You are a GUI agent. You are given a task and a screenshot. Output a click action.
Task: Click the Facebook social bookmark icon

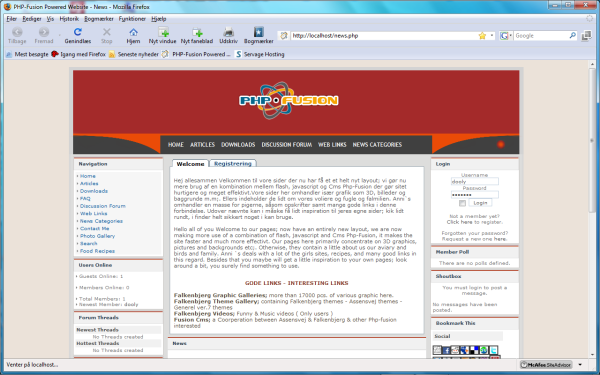[x=446, y=350]
